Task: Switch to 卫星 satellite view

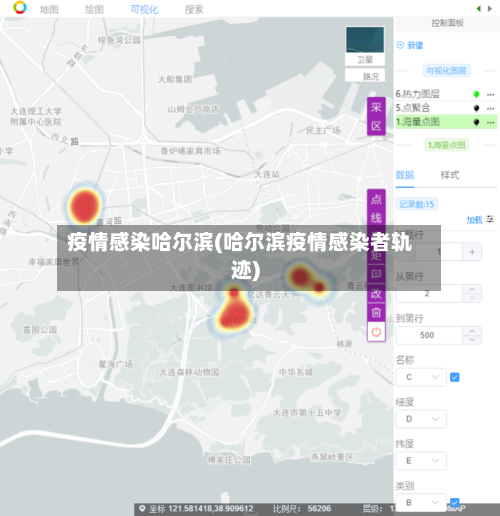Action: pyautogui.click(x=365, y=60)
